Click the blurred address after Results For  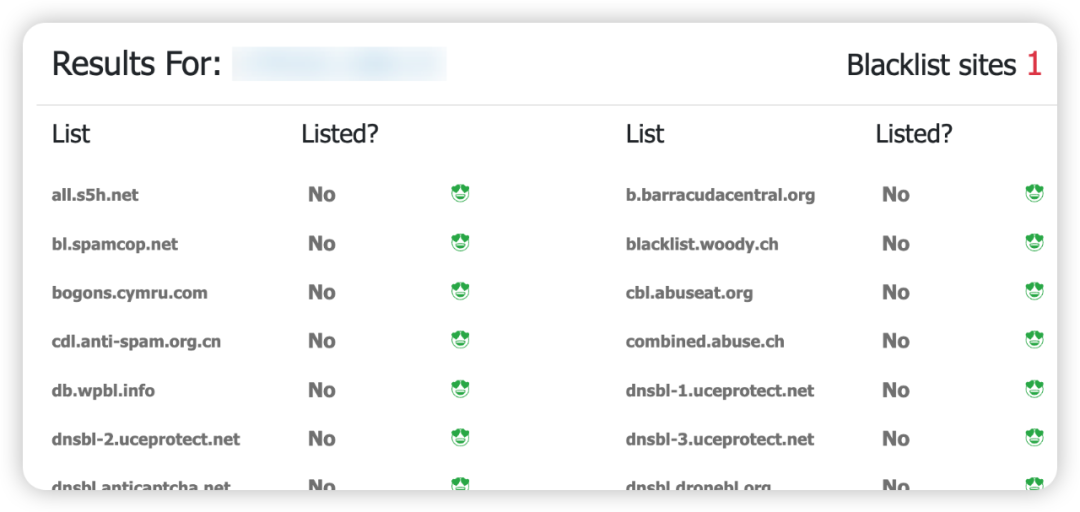click(339, 64)
